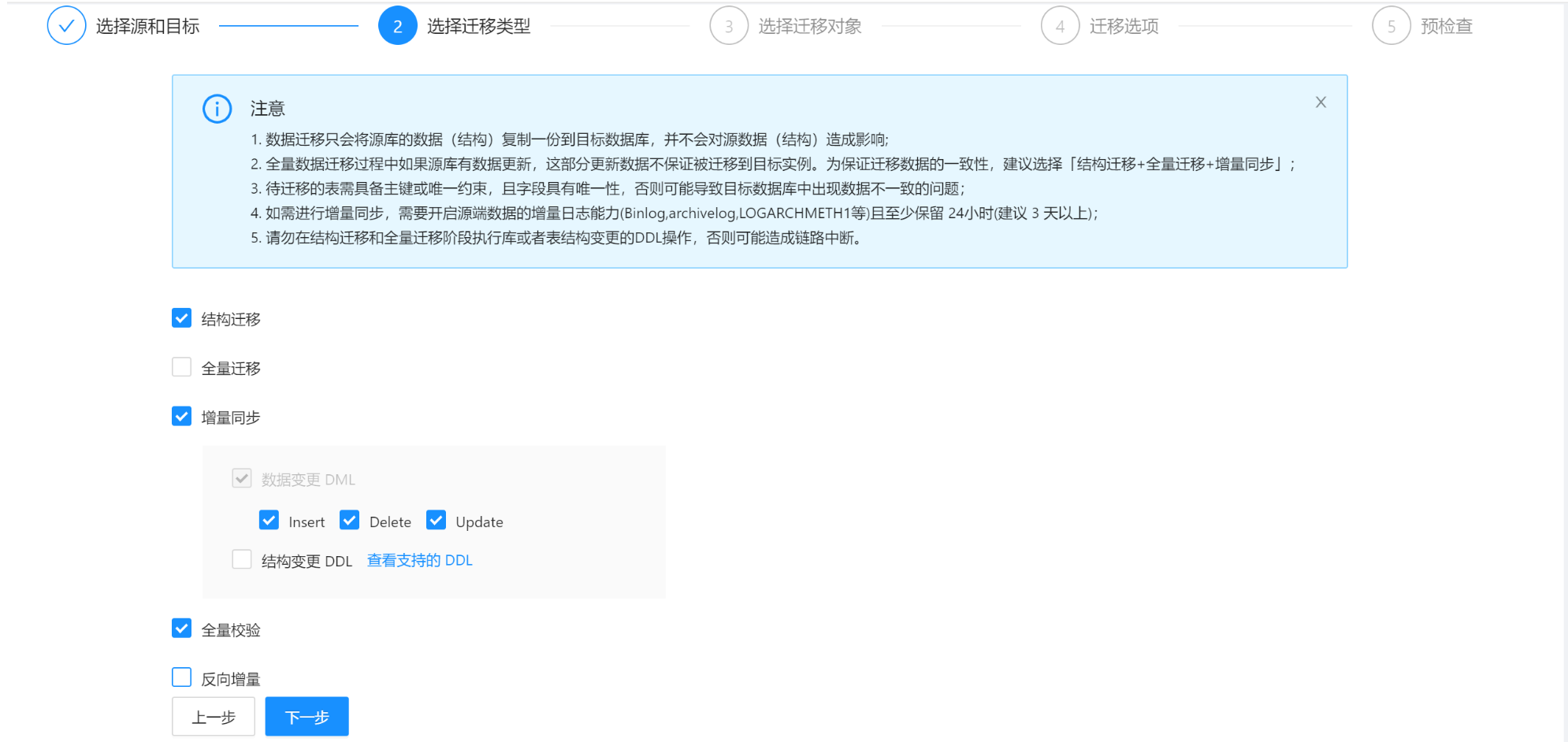Click the disabled 数据变更 DML checkbox

coord(242,478)
